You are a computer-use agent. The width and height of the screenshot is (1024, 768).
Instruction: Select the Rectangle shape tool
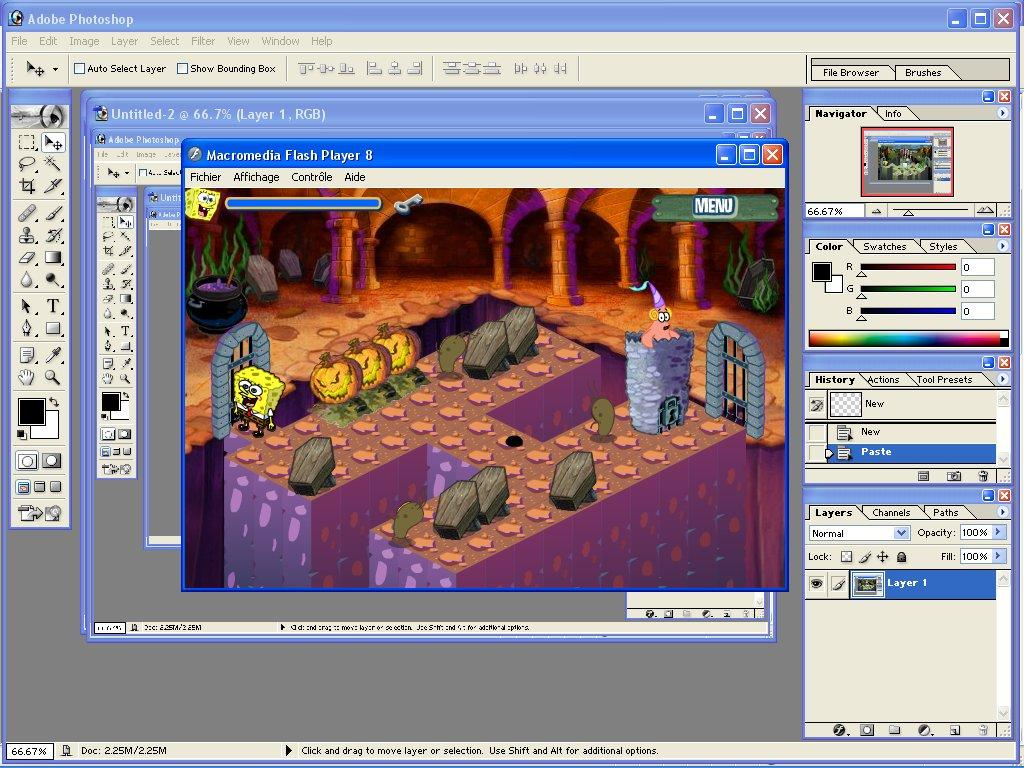click(52, 328)
